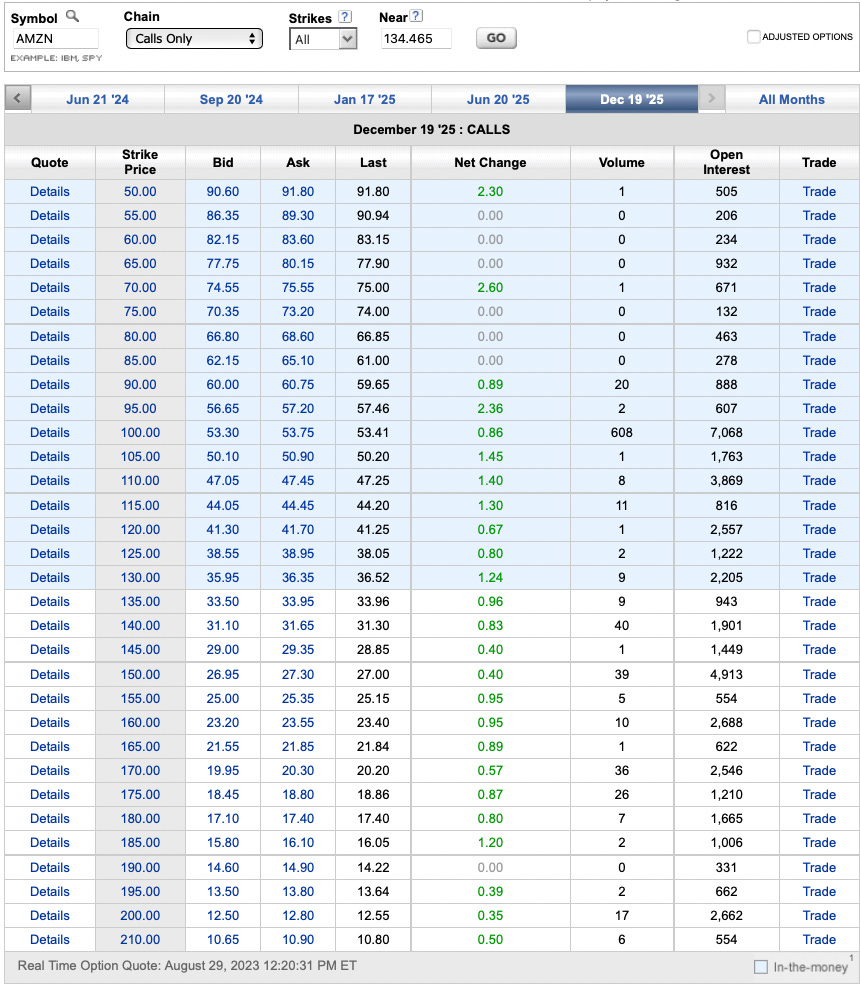Click the bid 90.60 for strike 50.00
This screenshot has width=860, height=985.
[223, 192]
